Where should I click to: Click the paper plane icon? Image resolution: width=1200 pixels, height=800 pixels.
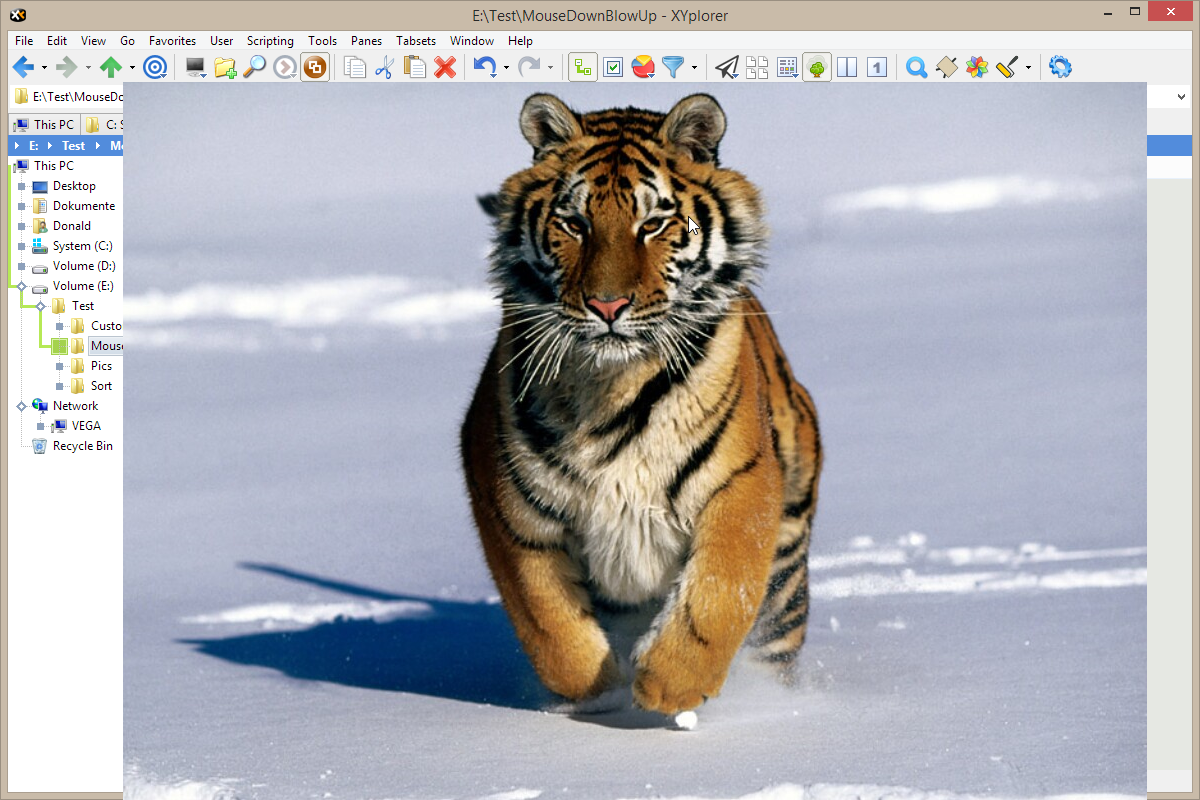(727, 68)
